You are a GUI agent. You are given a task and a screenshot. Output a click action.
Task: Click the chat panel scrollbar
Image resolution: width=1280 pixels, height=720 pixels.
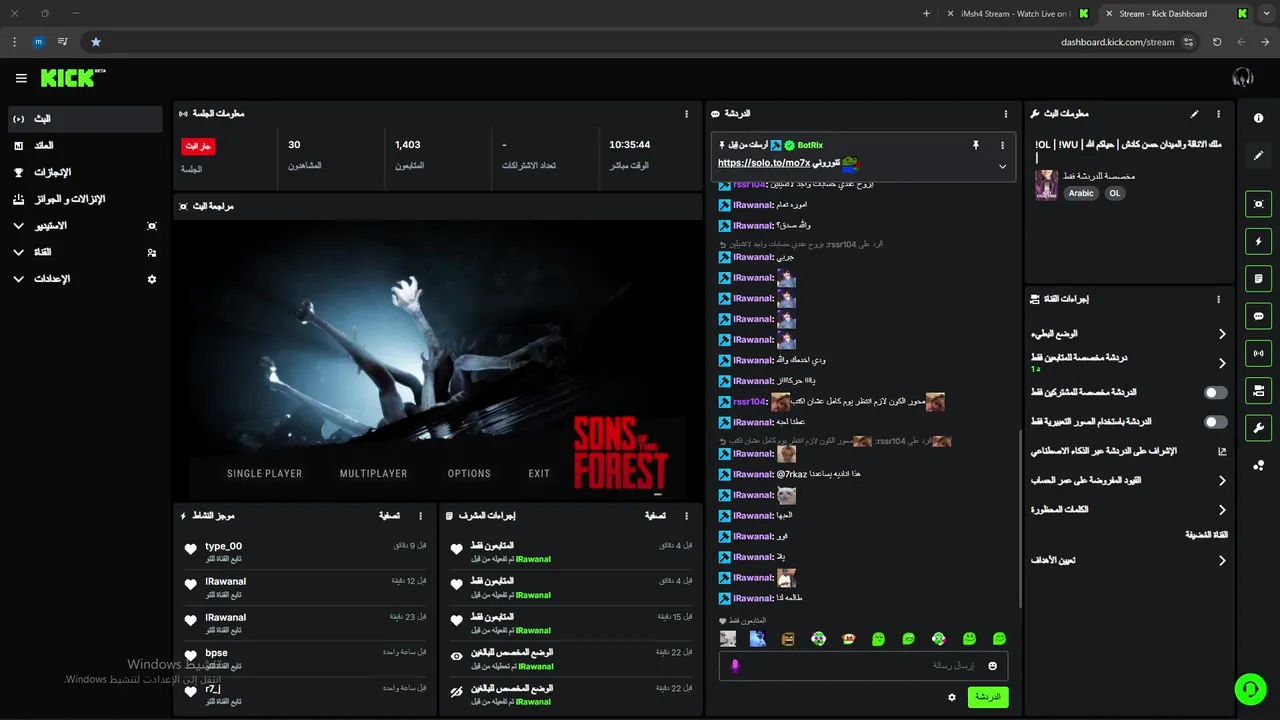click(x=1020, y=518)
